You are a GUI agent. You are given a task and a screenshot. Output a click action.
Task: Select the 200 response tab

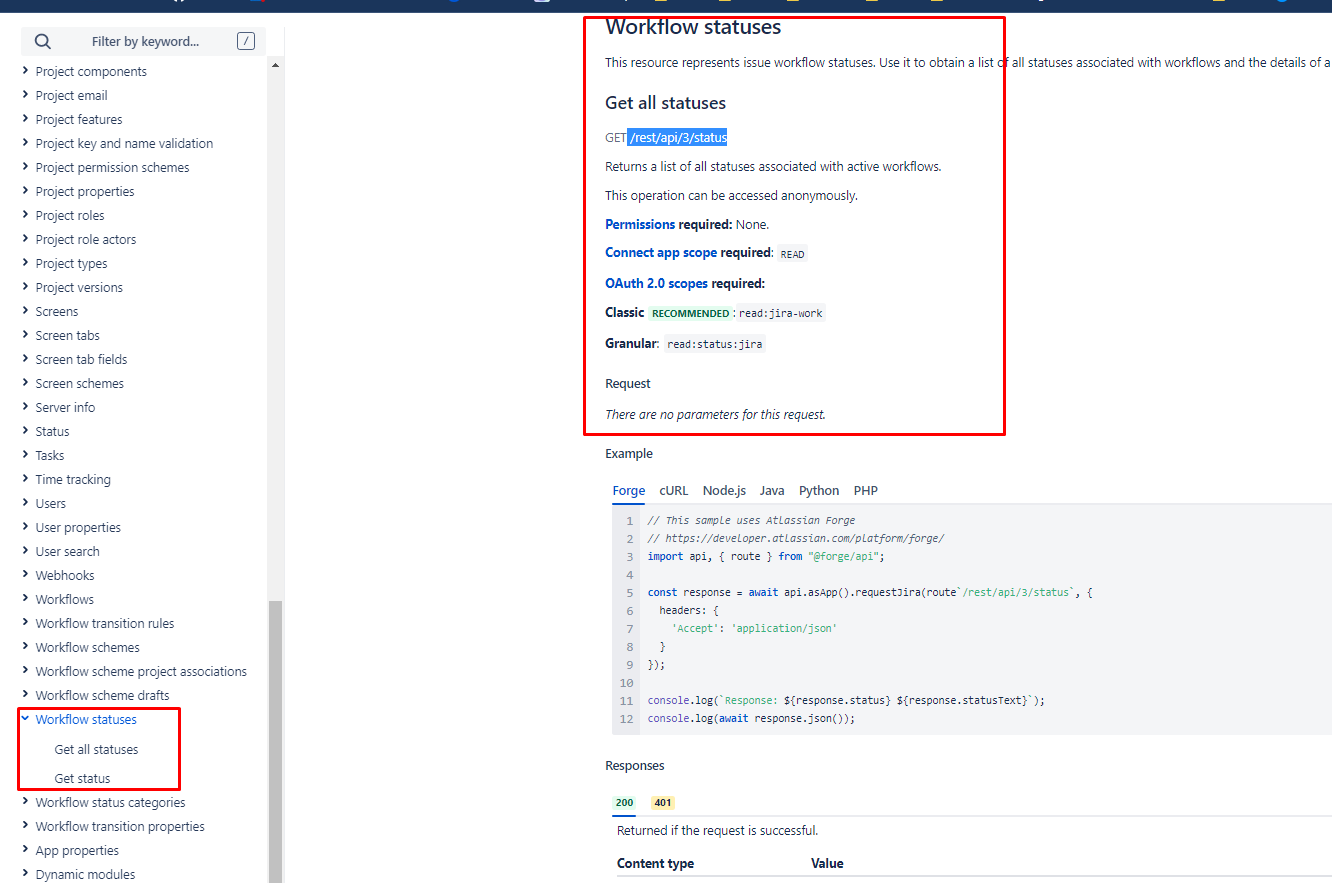pos(624,802)
